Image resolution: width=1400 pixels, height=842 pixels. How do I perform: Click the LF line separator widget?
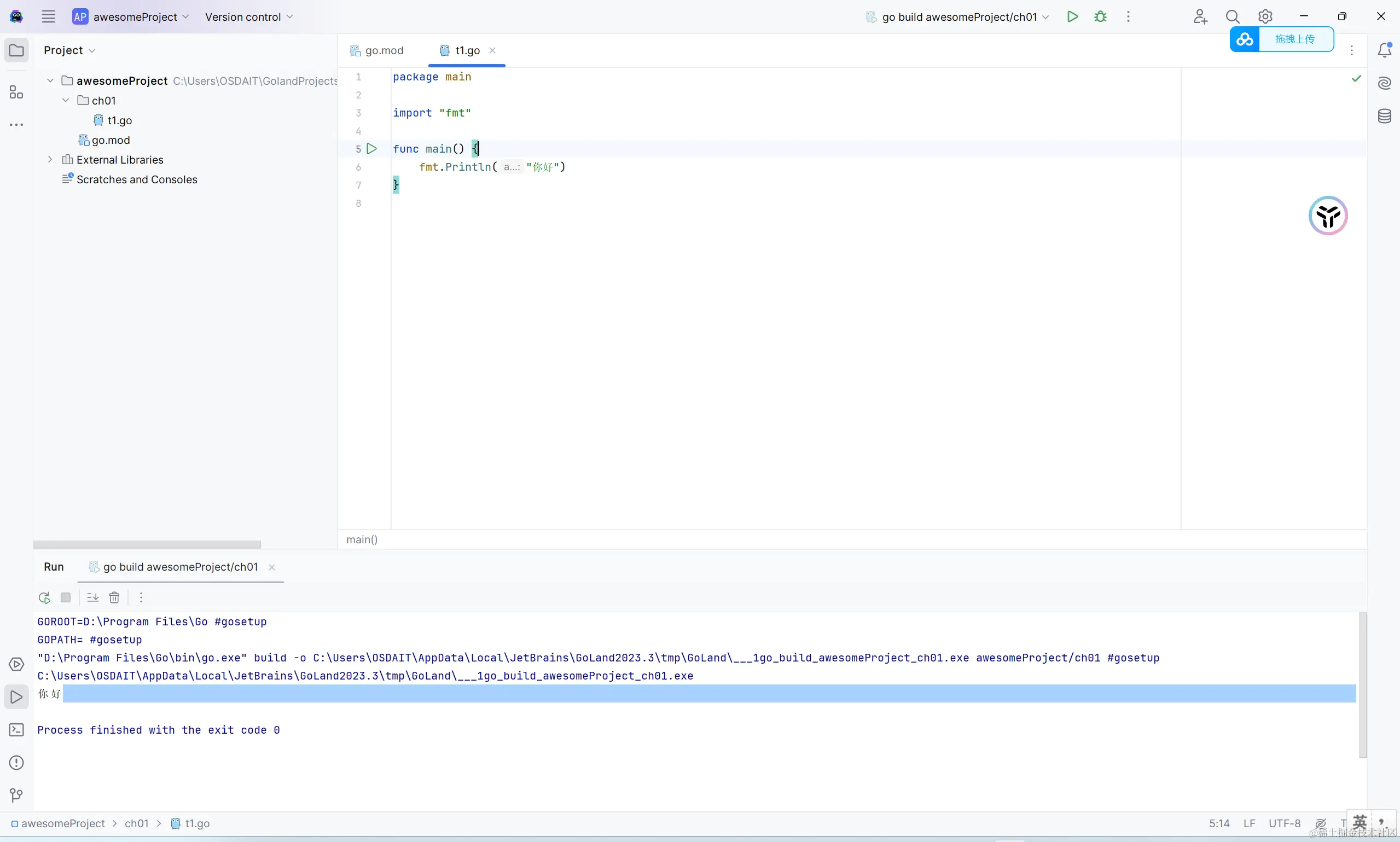tap(1249, 823)
